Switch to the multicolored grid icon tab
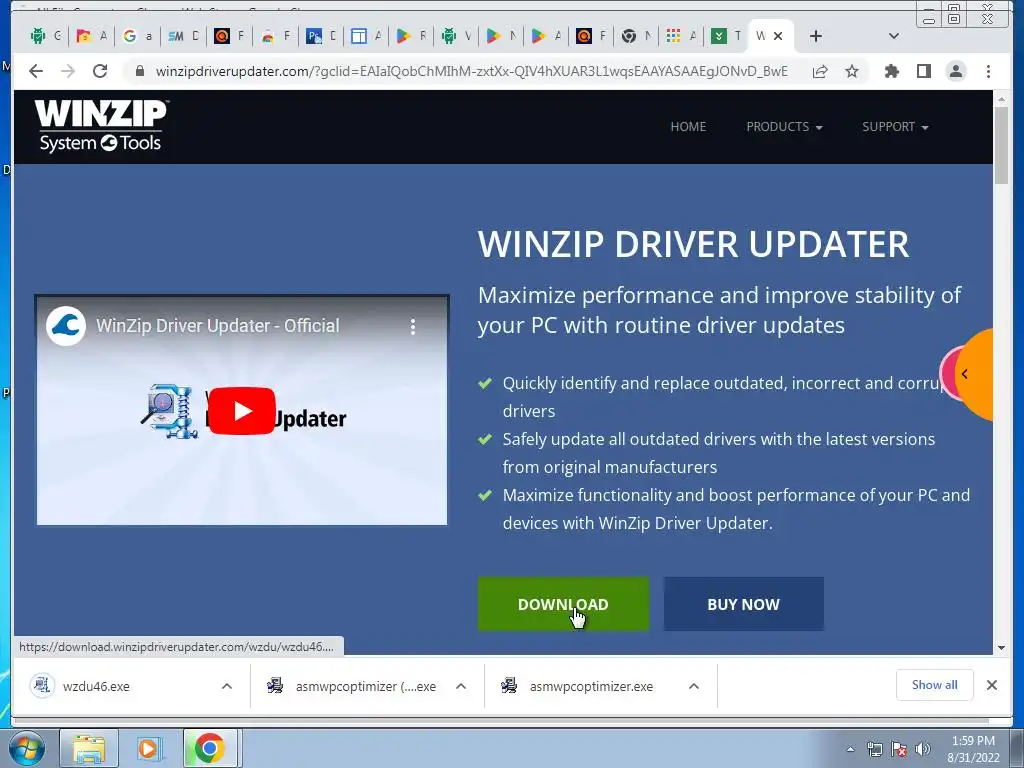 click(681, 36)
